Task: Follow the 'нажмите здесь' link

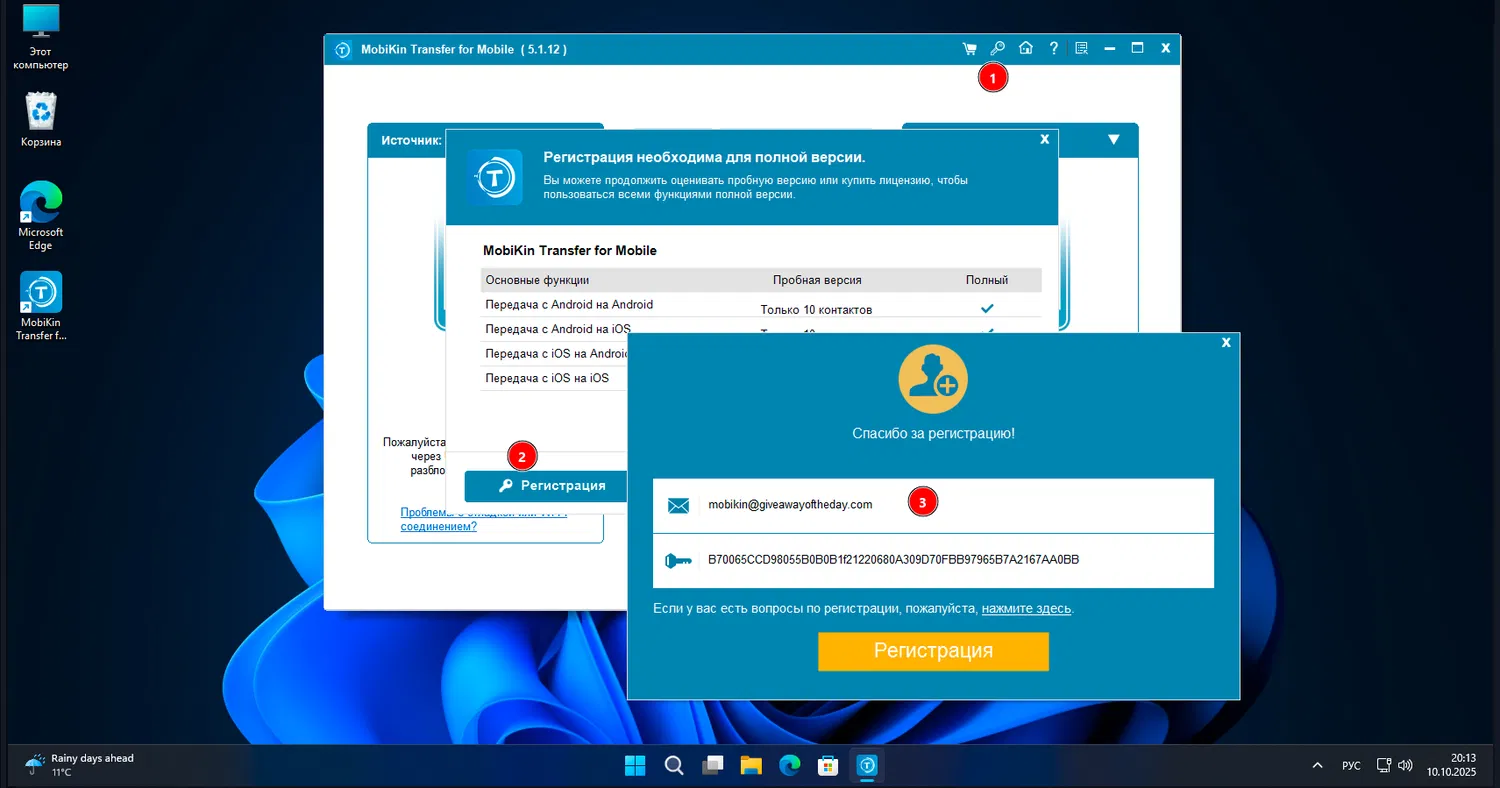Action: 1026,608
